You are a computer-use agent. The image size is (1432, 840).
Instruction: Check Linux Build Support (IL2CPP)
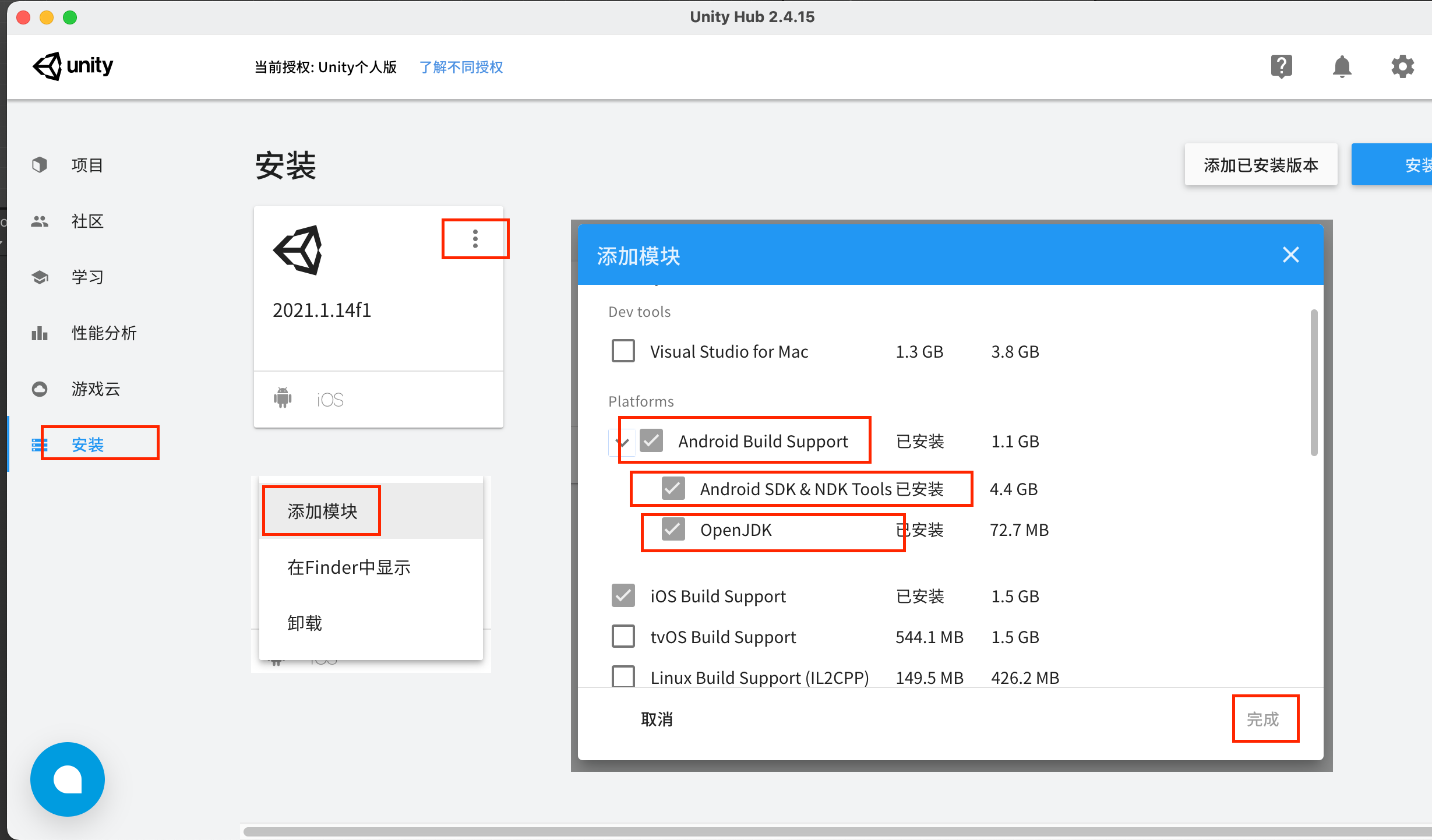click(623, 676)
